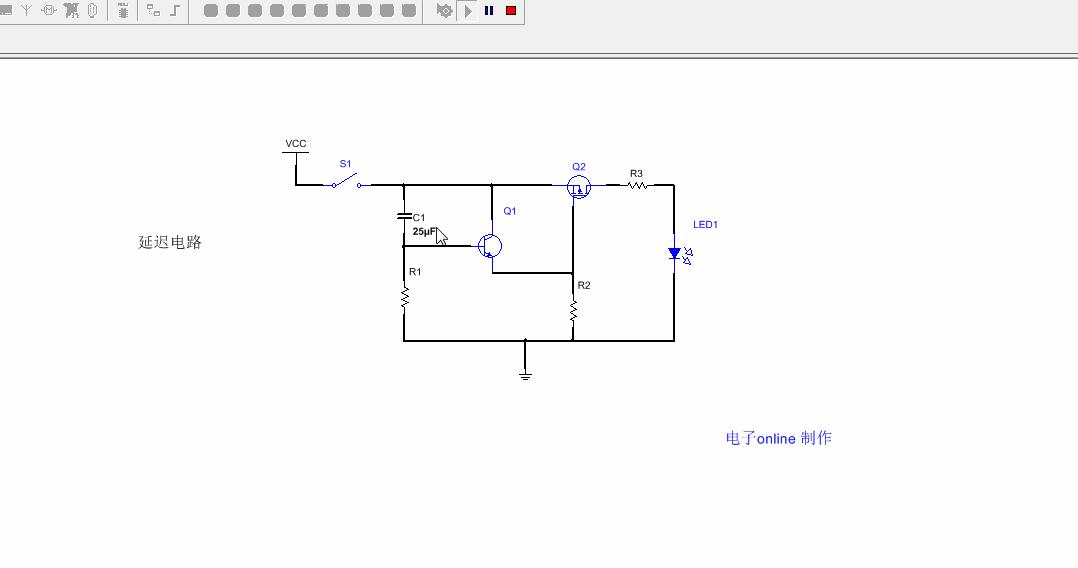
Task: Select resistor R2 zigzag symbol
Action: pos(573,312)
